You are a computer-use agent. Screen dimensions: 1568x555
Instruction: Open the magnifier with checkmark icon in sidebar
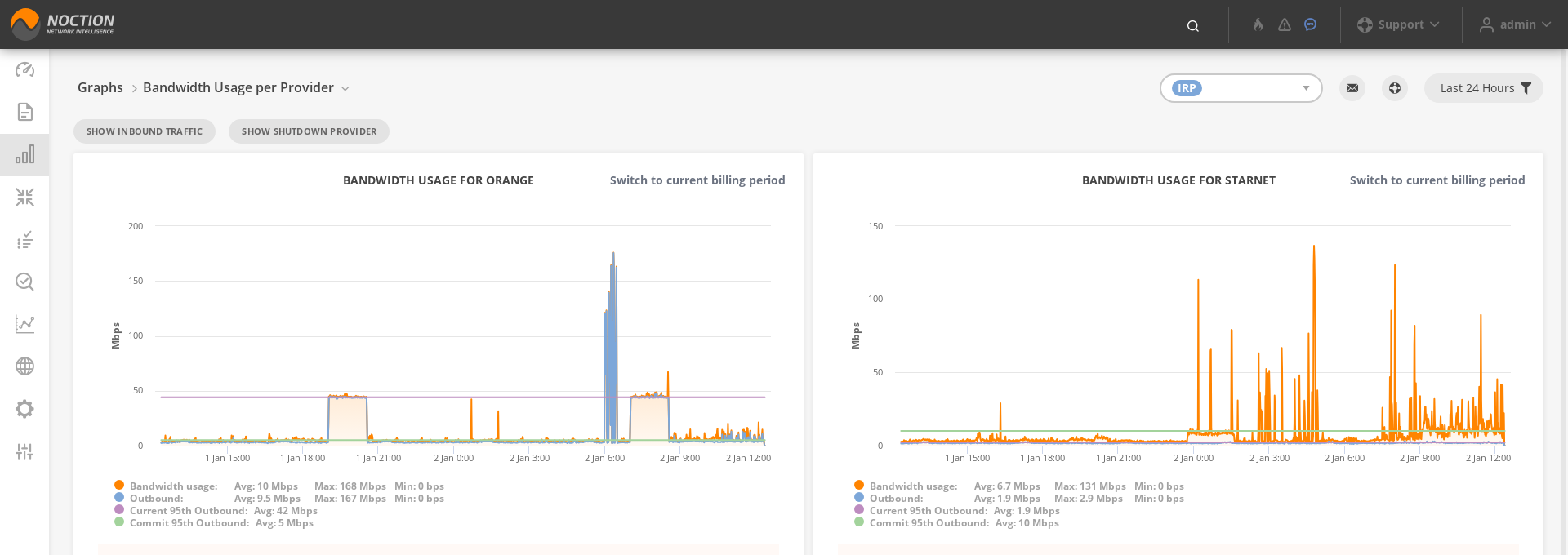click(24, 282)
